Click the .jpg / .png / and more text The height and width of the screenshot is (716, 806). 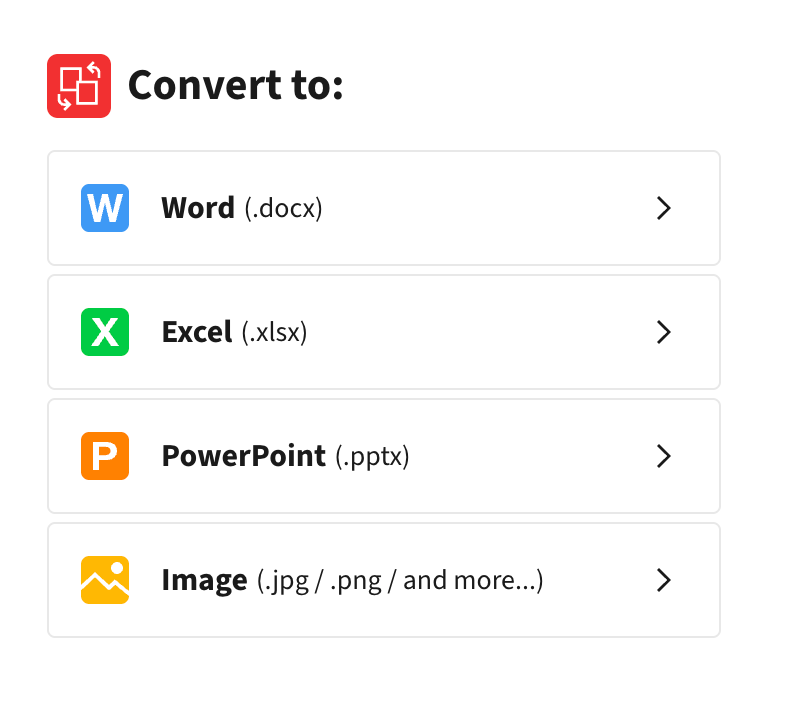[x=400, y=581]
